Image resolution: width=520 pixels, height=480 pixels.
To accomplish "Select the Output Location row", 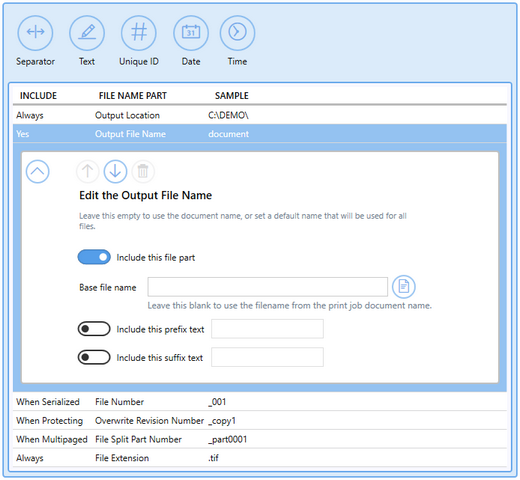I will [x=260, y=115].
